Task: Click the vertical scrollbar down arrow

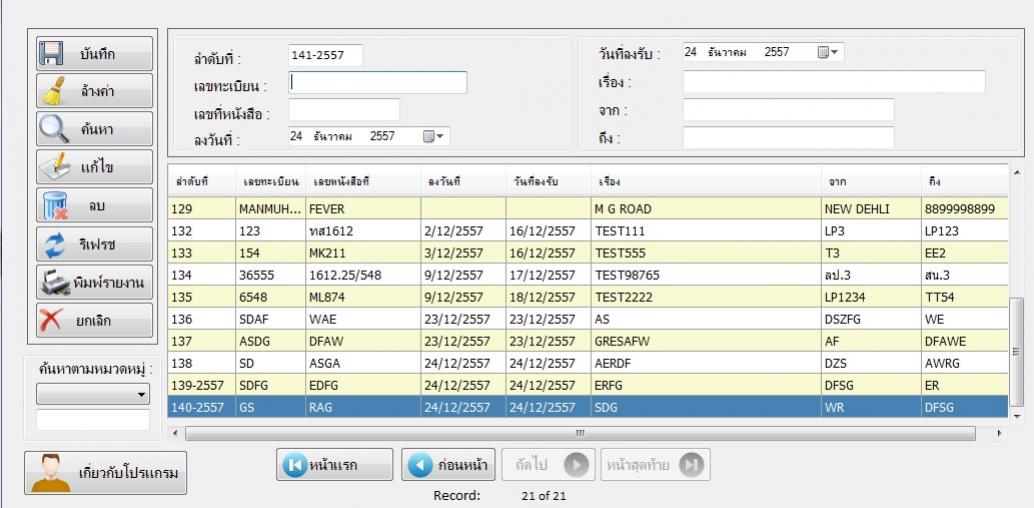Action: [x=1016, y=417]
